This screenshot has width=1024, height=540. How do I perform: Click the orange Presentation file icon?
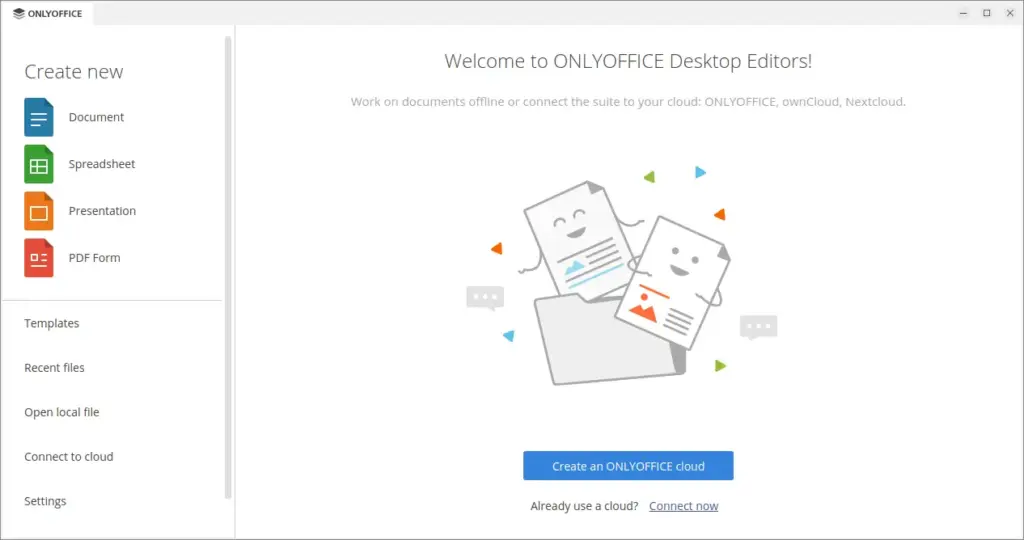click(x=39, y=212)
